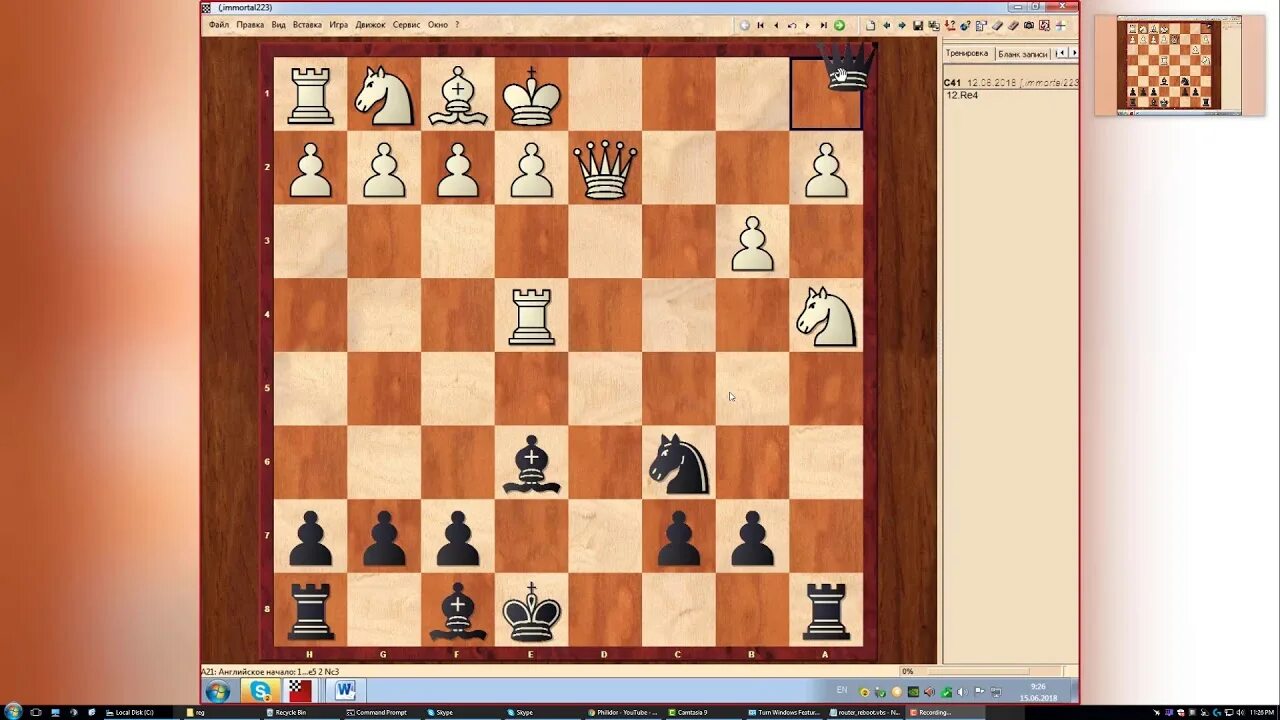Screen dimensions: 1280x720
Task: Open the ? help menu
Action: (x=457, y=25)
